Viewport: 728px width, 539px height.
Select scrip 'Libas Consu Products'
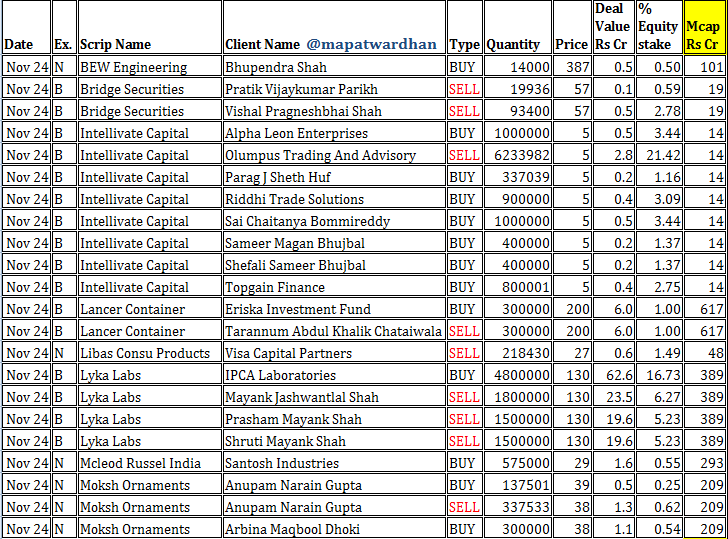[x=150, y=353]
